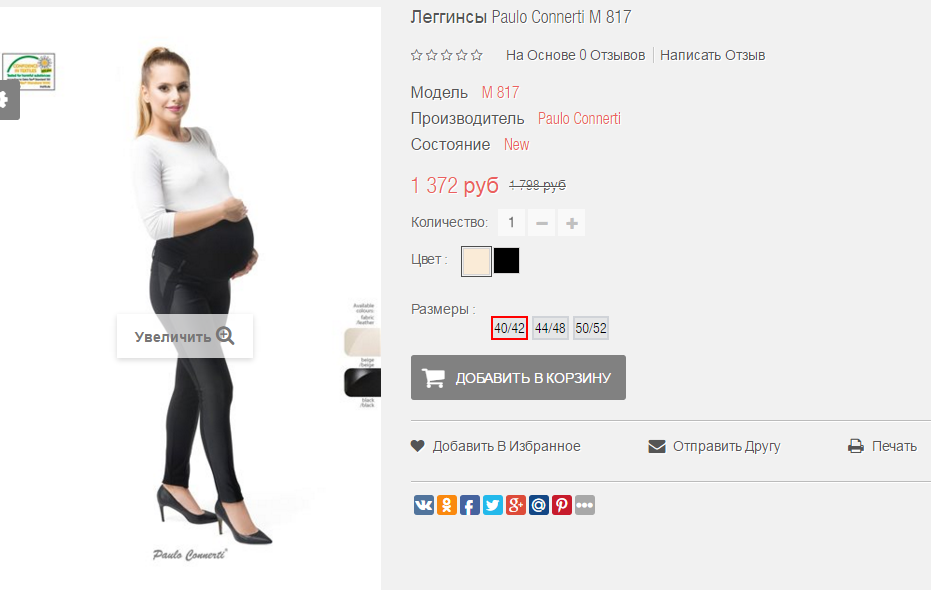Screen dimensions: 931x590
Task: Click the quantity input field
Action: click(511, 223)
